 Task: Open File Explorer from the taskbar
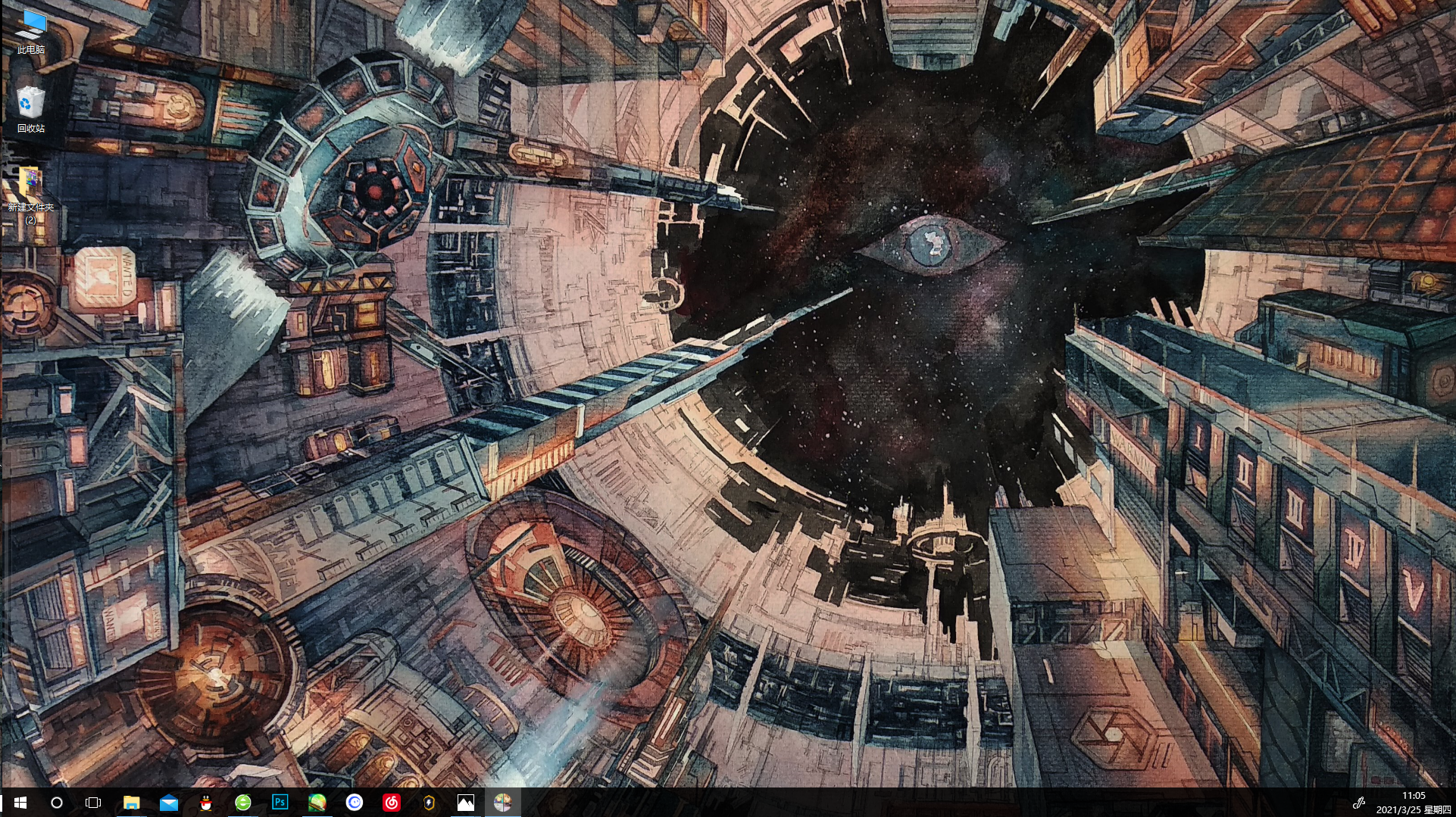click(x=131, y=803)
